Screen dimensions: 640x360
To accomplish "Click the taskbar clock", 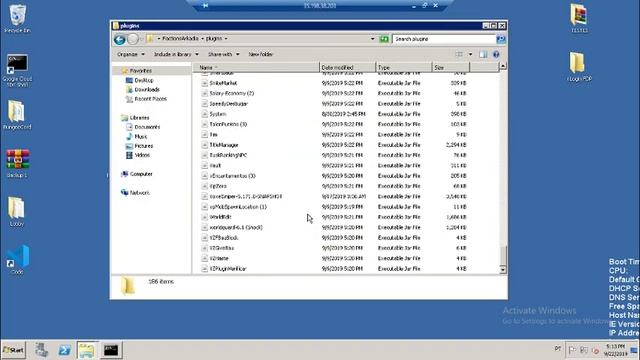I will tap(615, 350).
